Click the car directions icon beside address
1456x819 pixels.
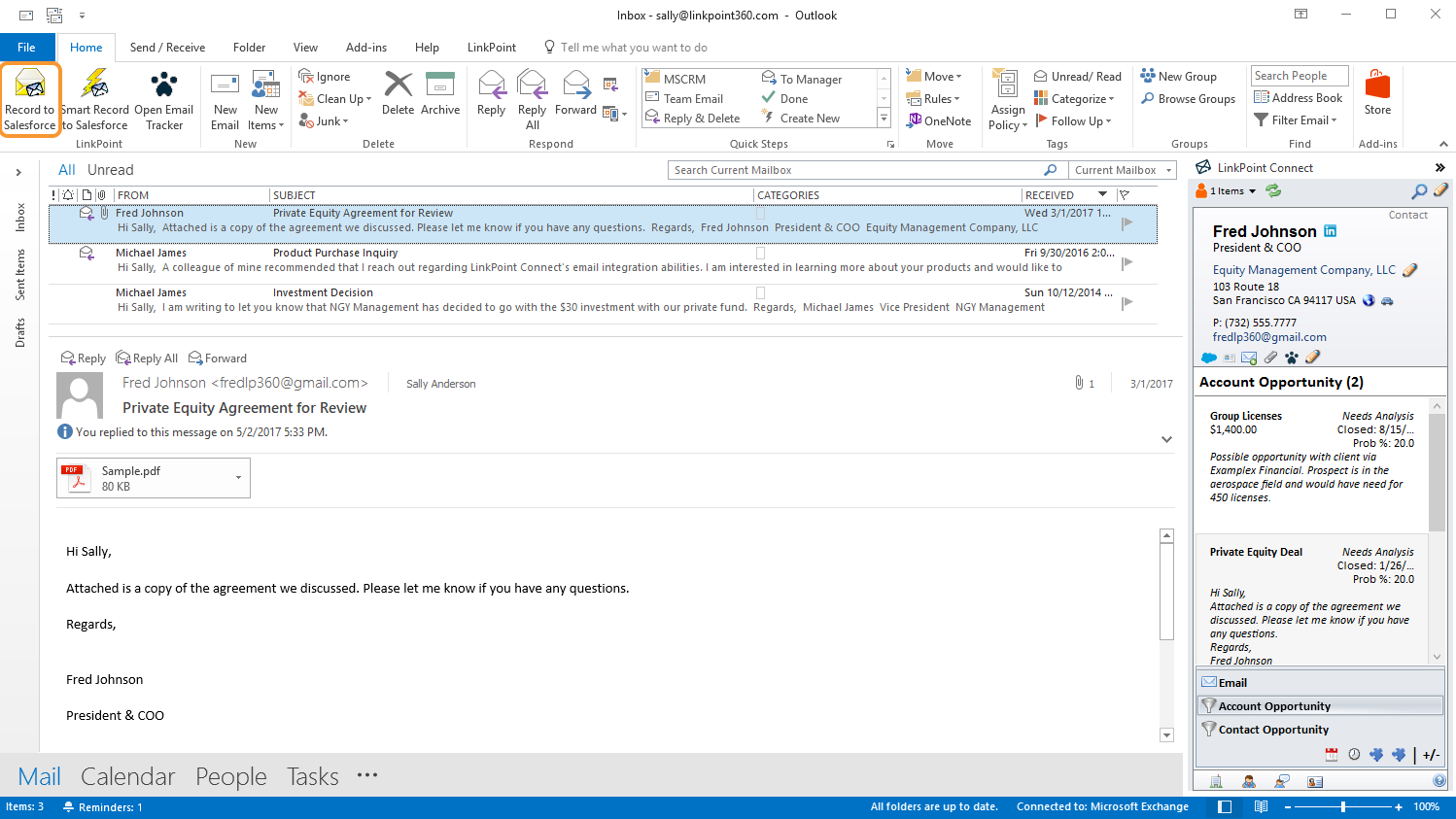[x=1387, y=301]
